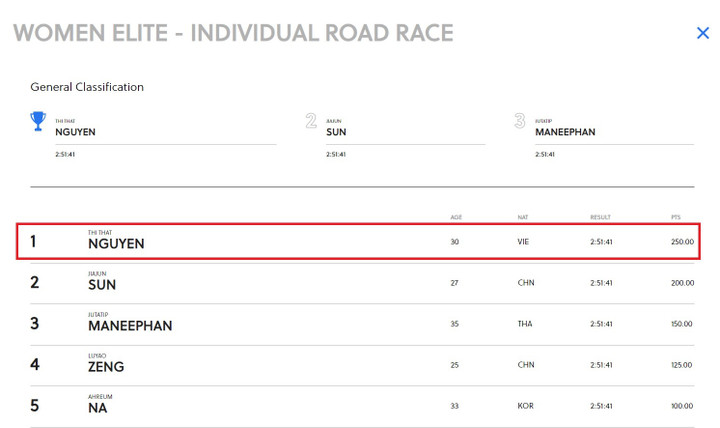Click VIE nationality of first rider

coord(523,242)
